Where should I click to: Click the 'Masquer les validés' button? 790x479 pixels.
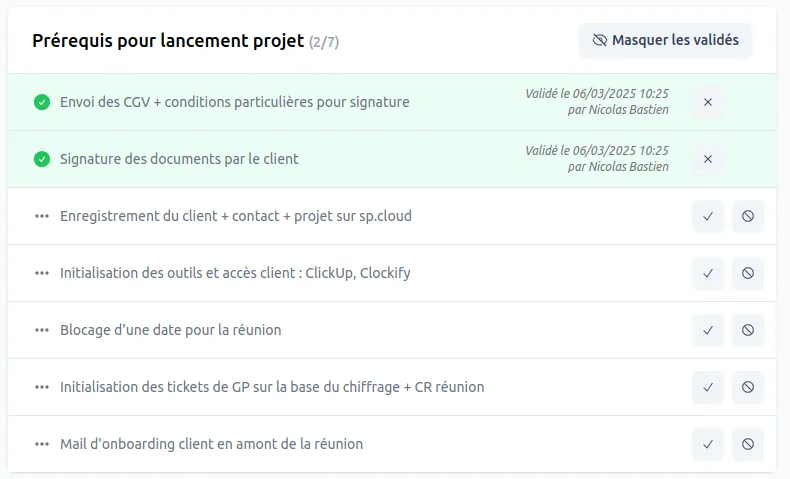point(665,40)
